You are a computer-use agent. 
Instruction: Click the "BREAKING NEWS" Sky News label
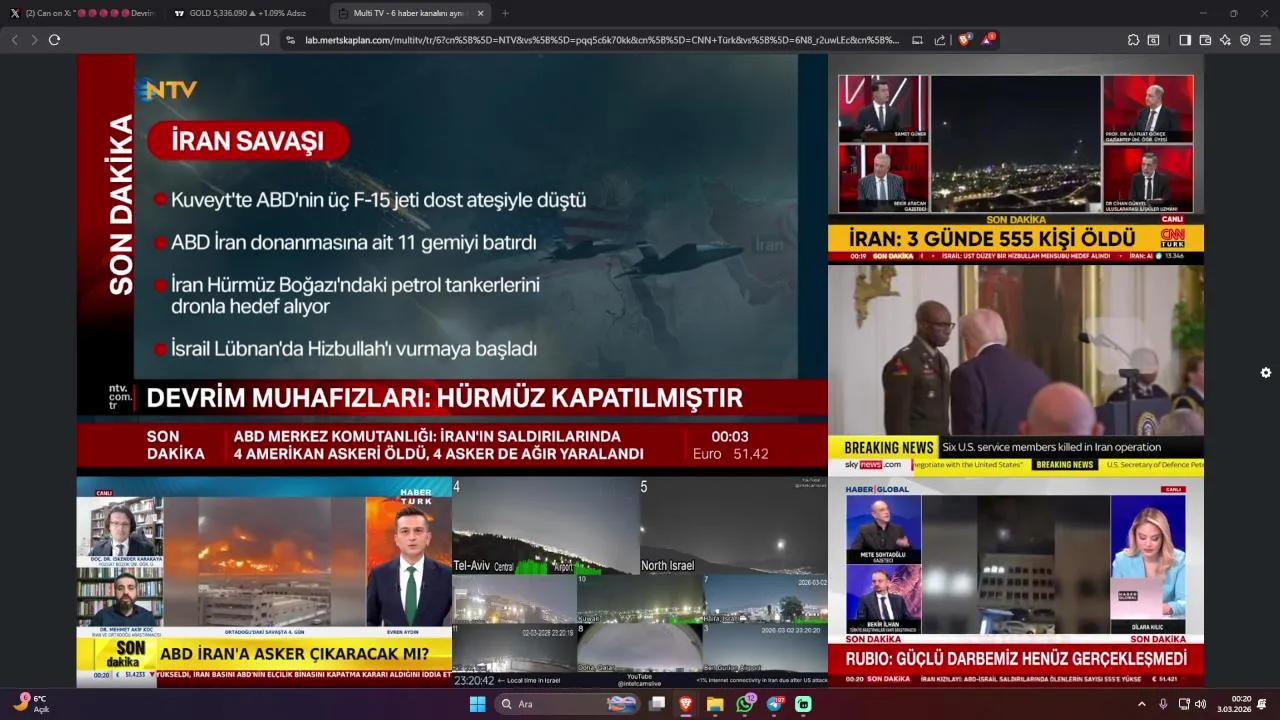pos(888,448)
